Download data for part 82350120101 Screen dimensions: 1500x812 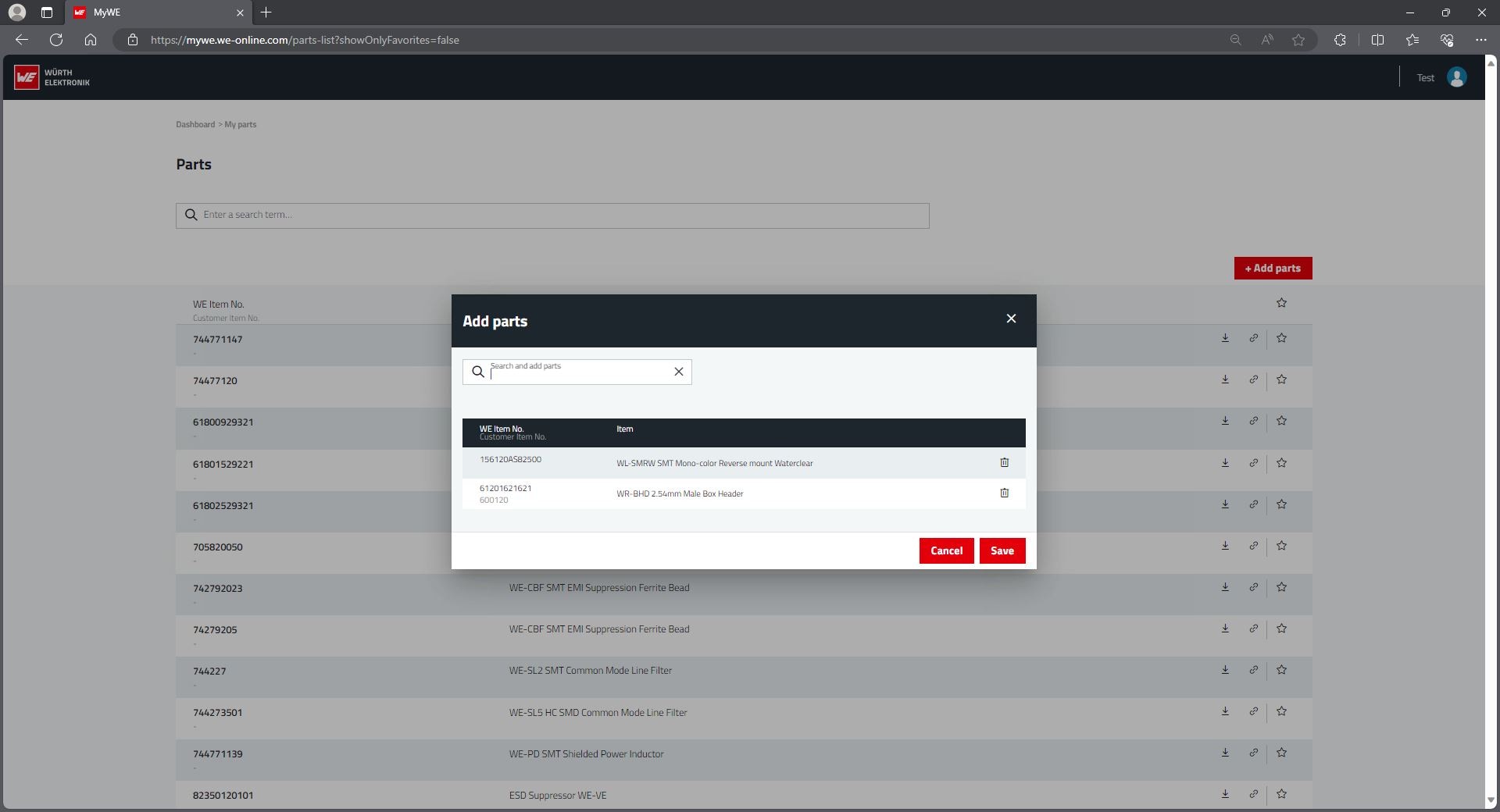1225,794
